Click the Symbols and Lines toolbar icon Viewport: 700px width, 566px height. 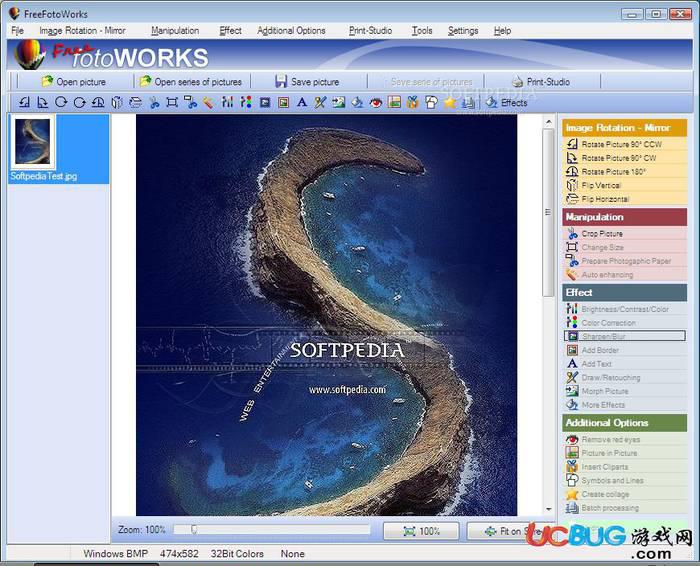[x=431, y=103]
